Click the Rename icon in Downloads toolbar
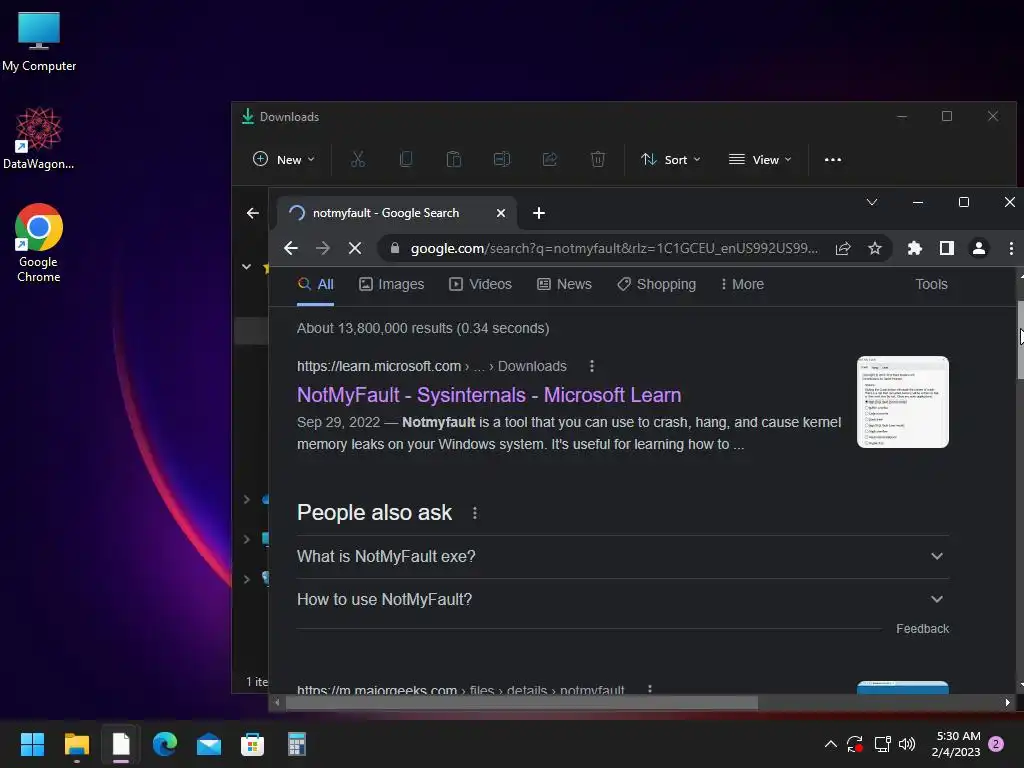 pos(502,159)
